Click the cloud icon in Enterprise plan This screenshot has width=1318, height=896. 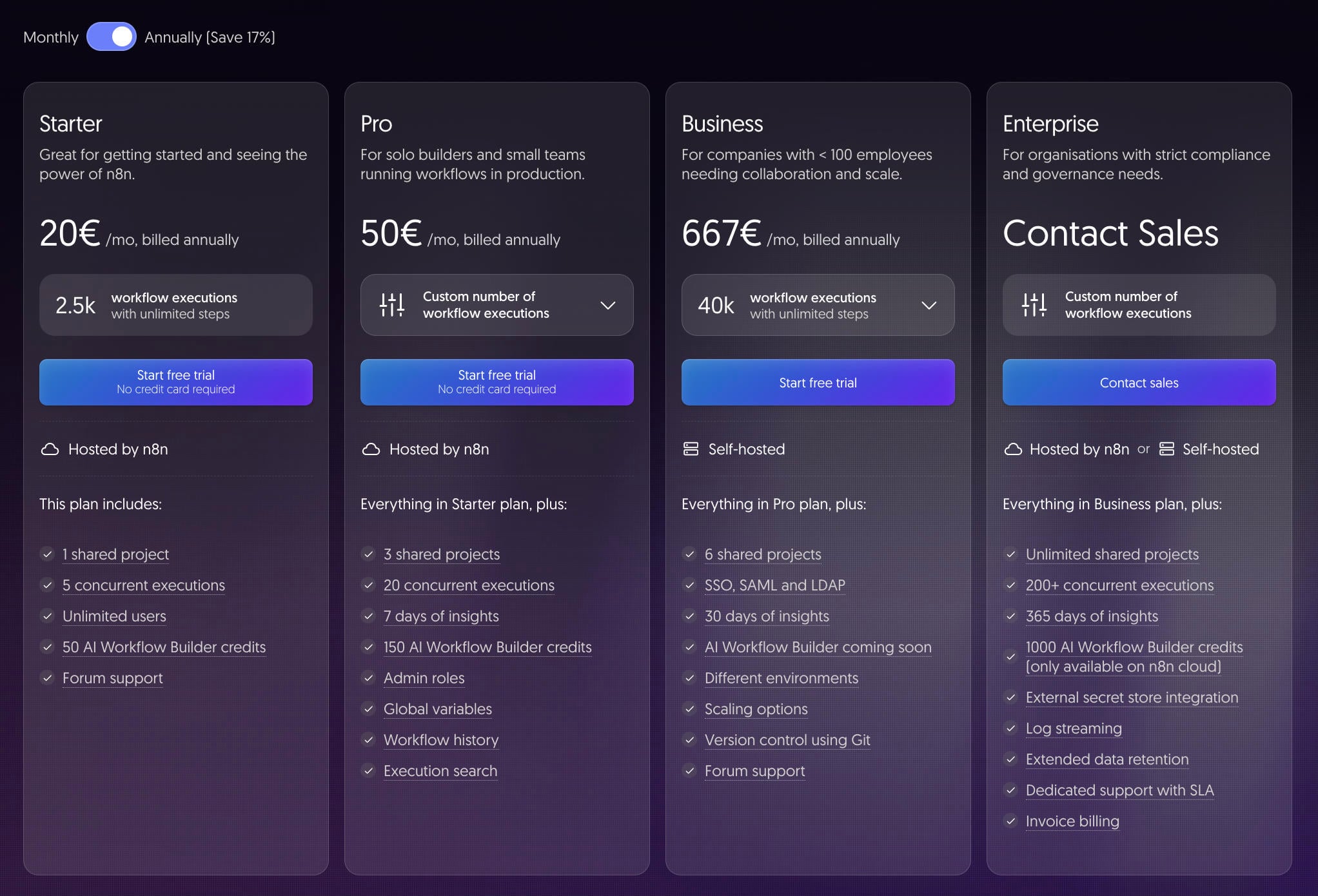coord(1013,449)
